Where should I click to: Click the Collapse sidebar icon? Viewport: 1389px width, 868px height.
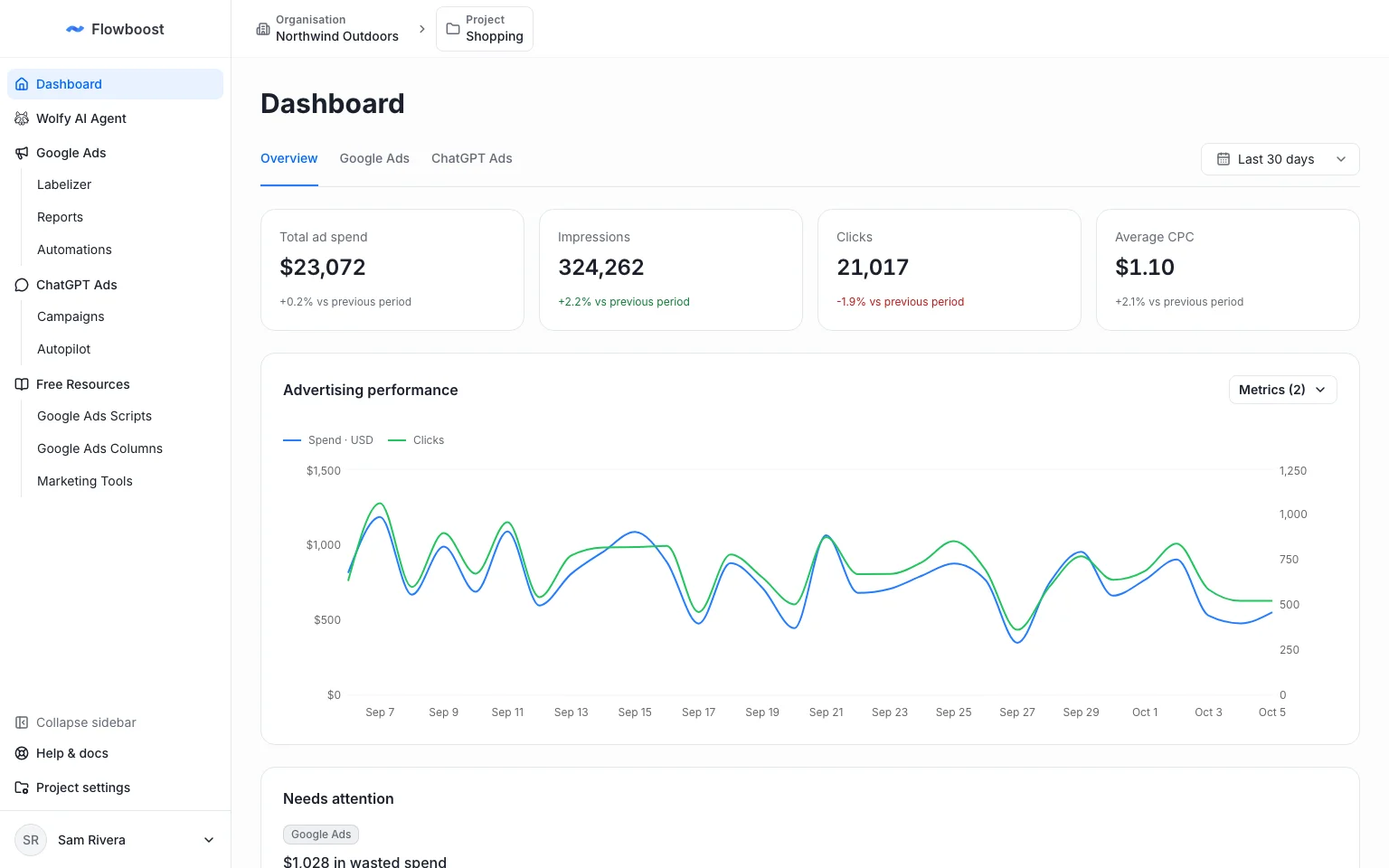(x=22, y=722)
